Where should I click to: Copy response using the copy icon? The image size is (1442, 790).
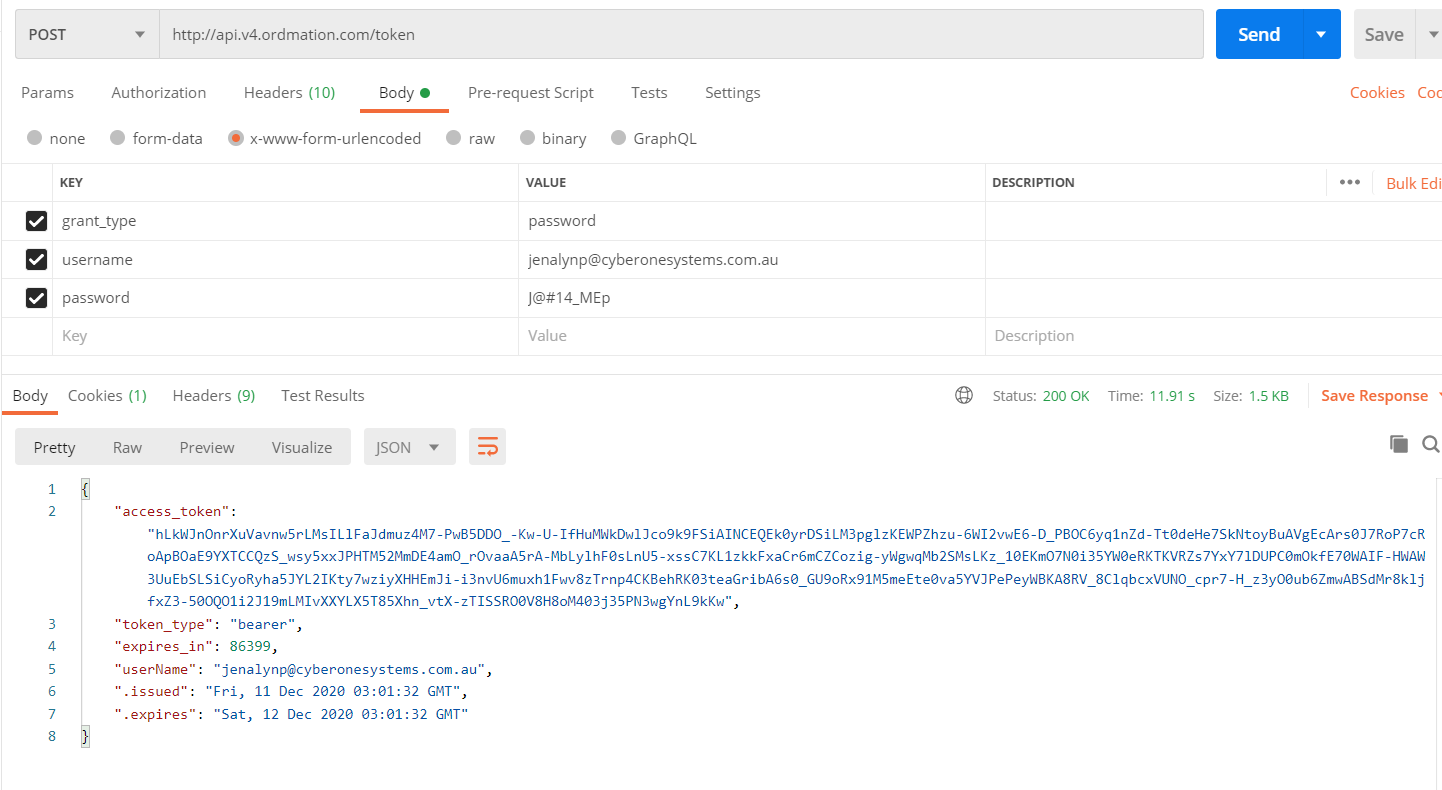click(x=1398, y=444)
